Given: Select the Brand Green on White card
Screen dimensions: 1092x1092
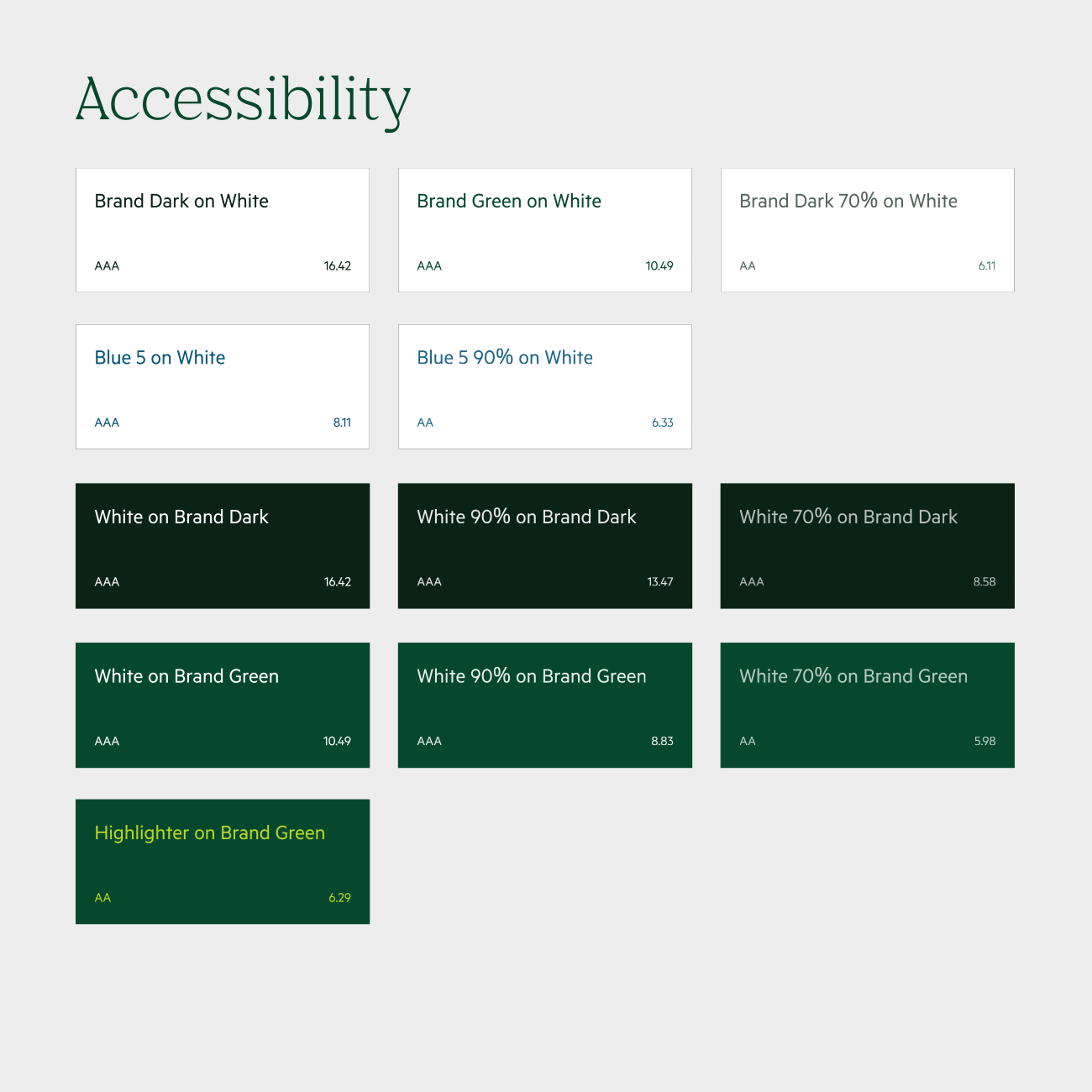Looking at the screenshot, I should (x=544, y=229).
